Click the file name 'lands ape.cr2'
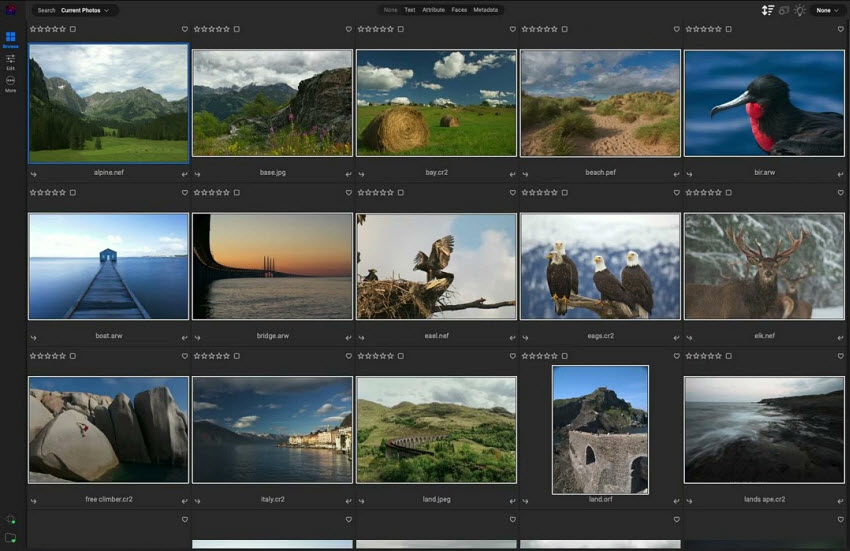Image resolution: width=850 pixels, height=551 pixels. (764, 499)
